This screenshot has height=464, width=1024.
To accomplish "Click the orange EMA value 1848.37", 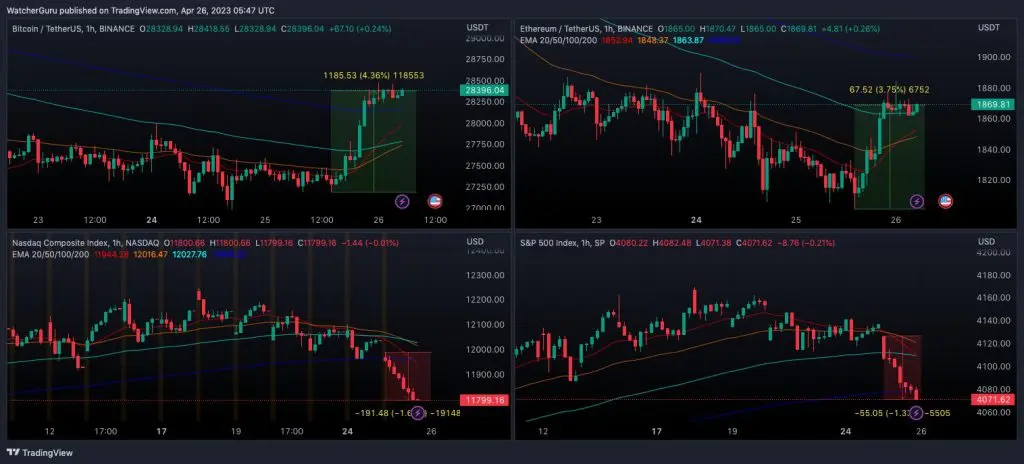I will 650,41.
